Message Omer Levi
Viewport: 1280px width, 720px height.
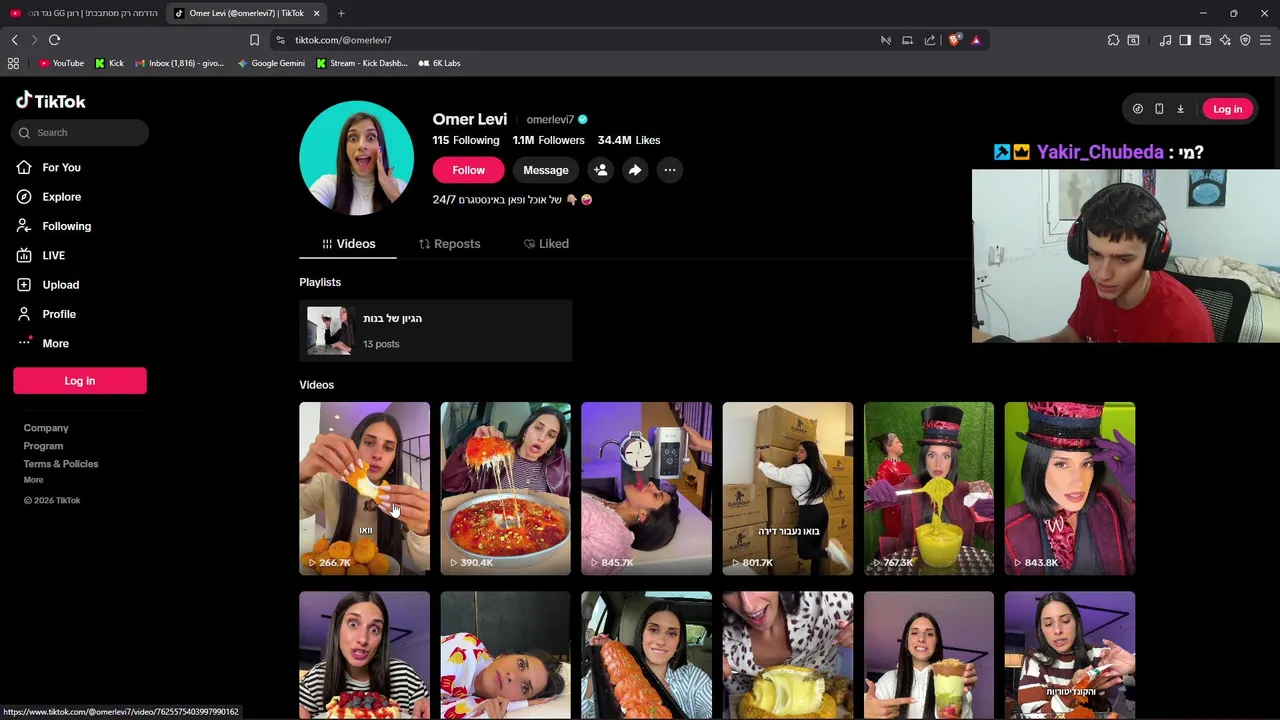click(545, 170)
